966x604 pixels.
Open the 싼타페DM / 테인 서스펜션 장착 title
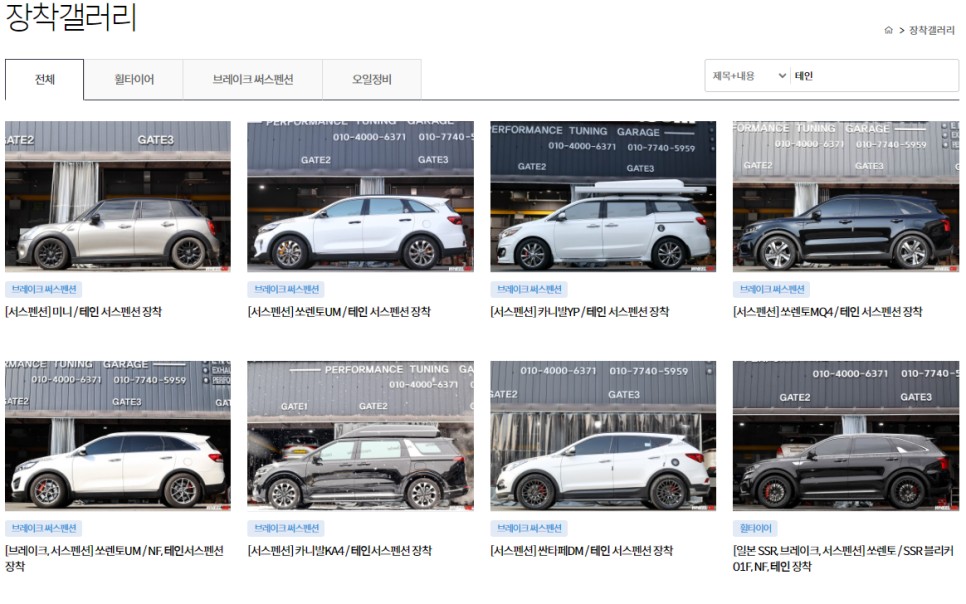point(581,551)
